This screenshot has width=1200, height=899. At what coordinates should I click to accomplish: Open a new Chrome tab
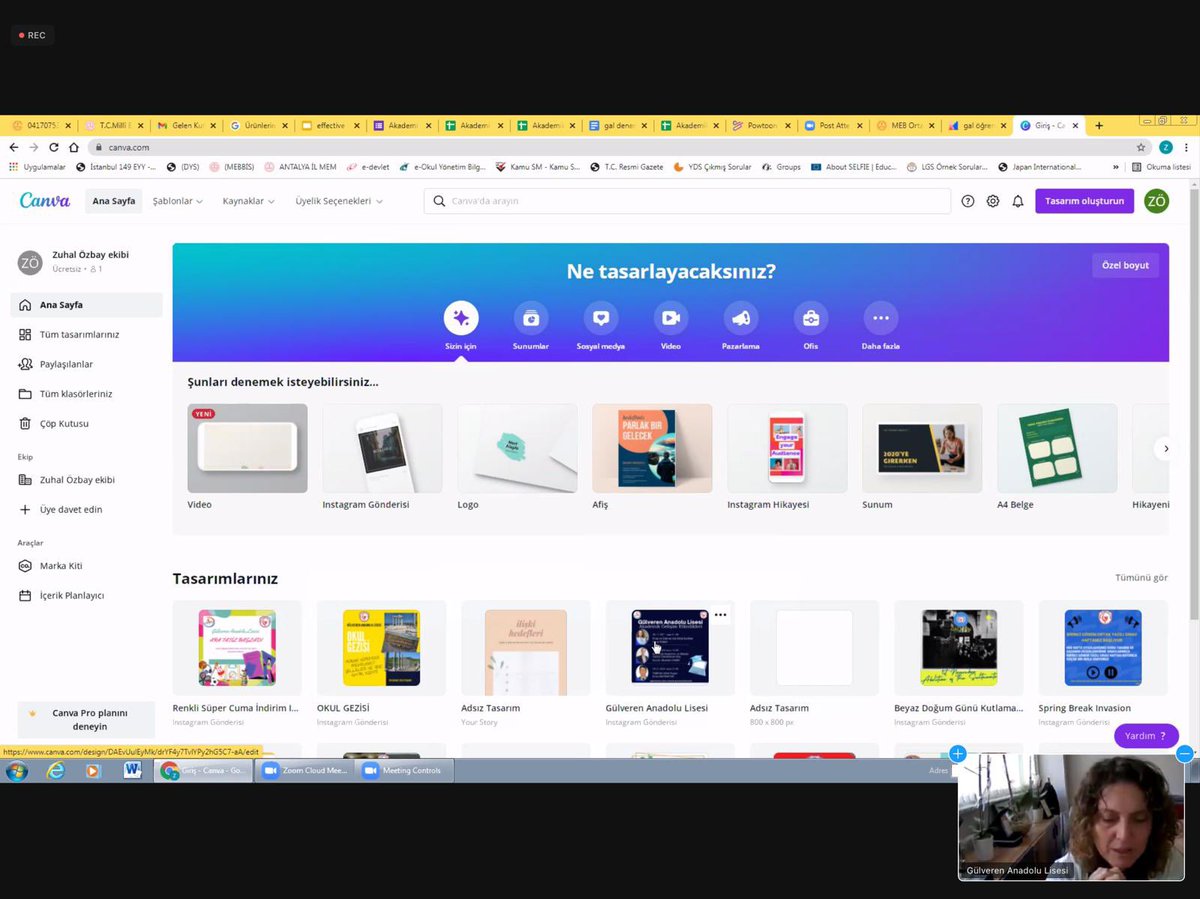[1099, 125]
